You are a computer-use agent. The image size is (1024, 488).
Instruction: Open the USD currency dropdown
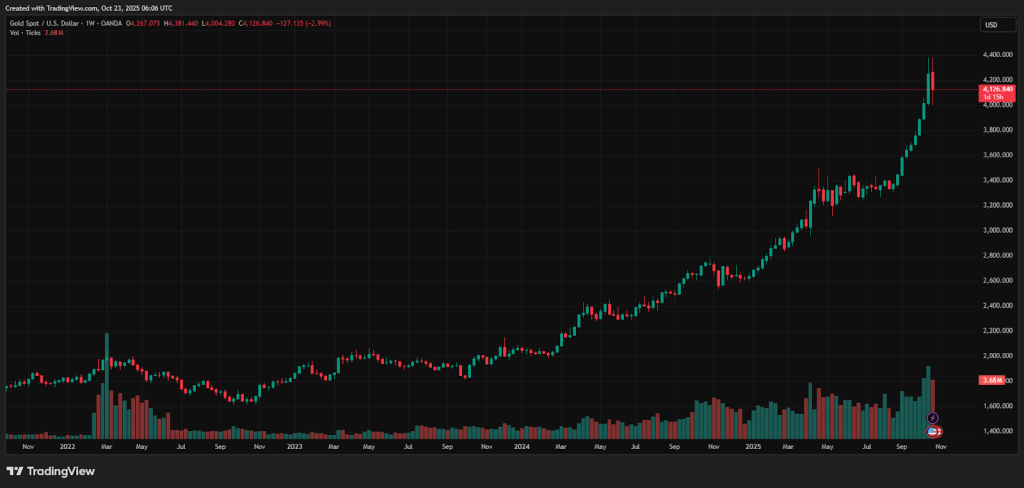[x=991, y=25]
